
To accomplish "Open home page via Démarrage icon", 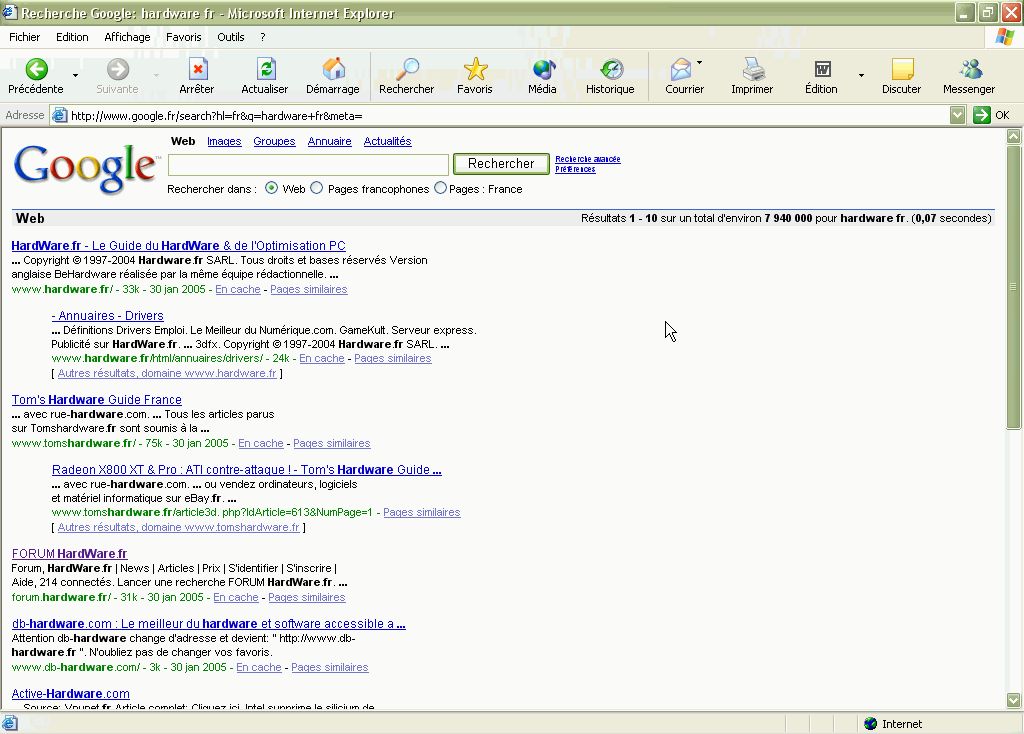I will click(x=333, y=69).
